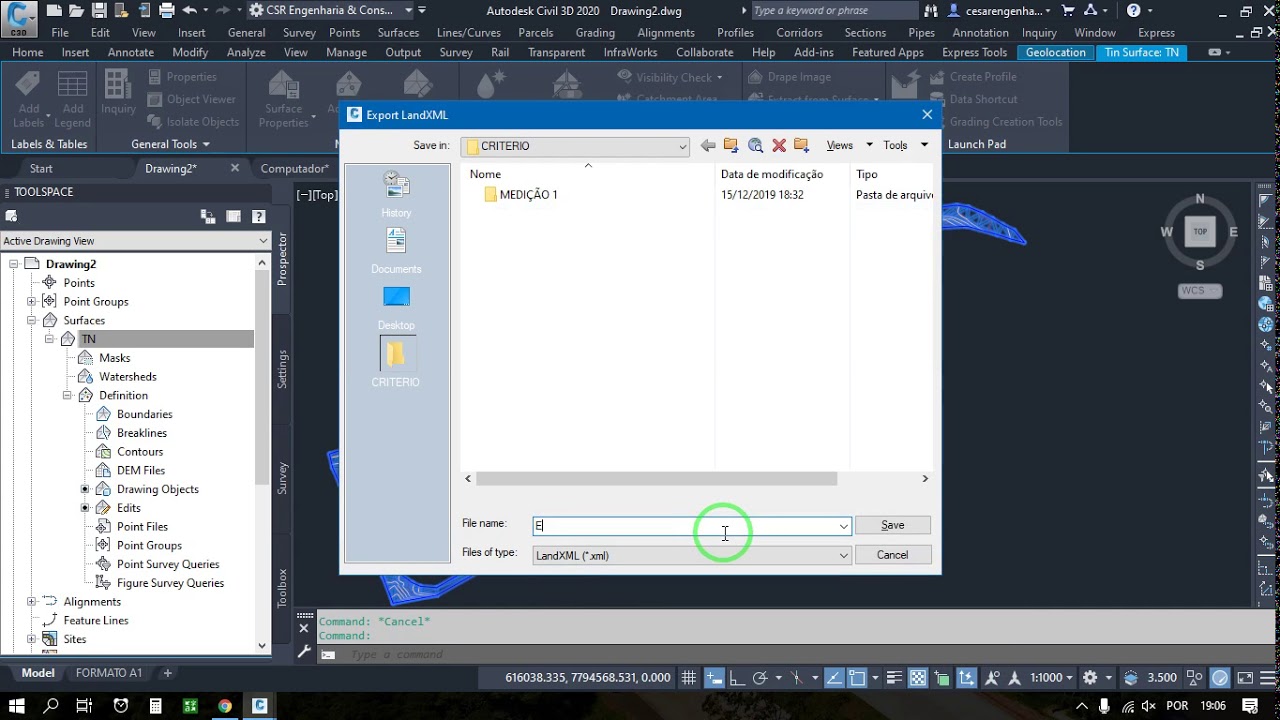The width and height of the screenshot is (1280, 720).
Task: Close the command line with X icon
Action: point(305,629)
